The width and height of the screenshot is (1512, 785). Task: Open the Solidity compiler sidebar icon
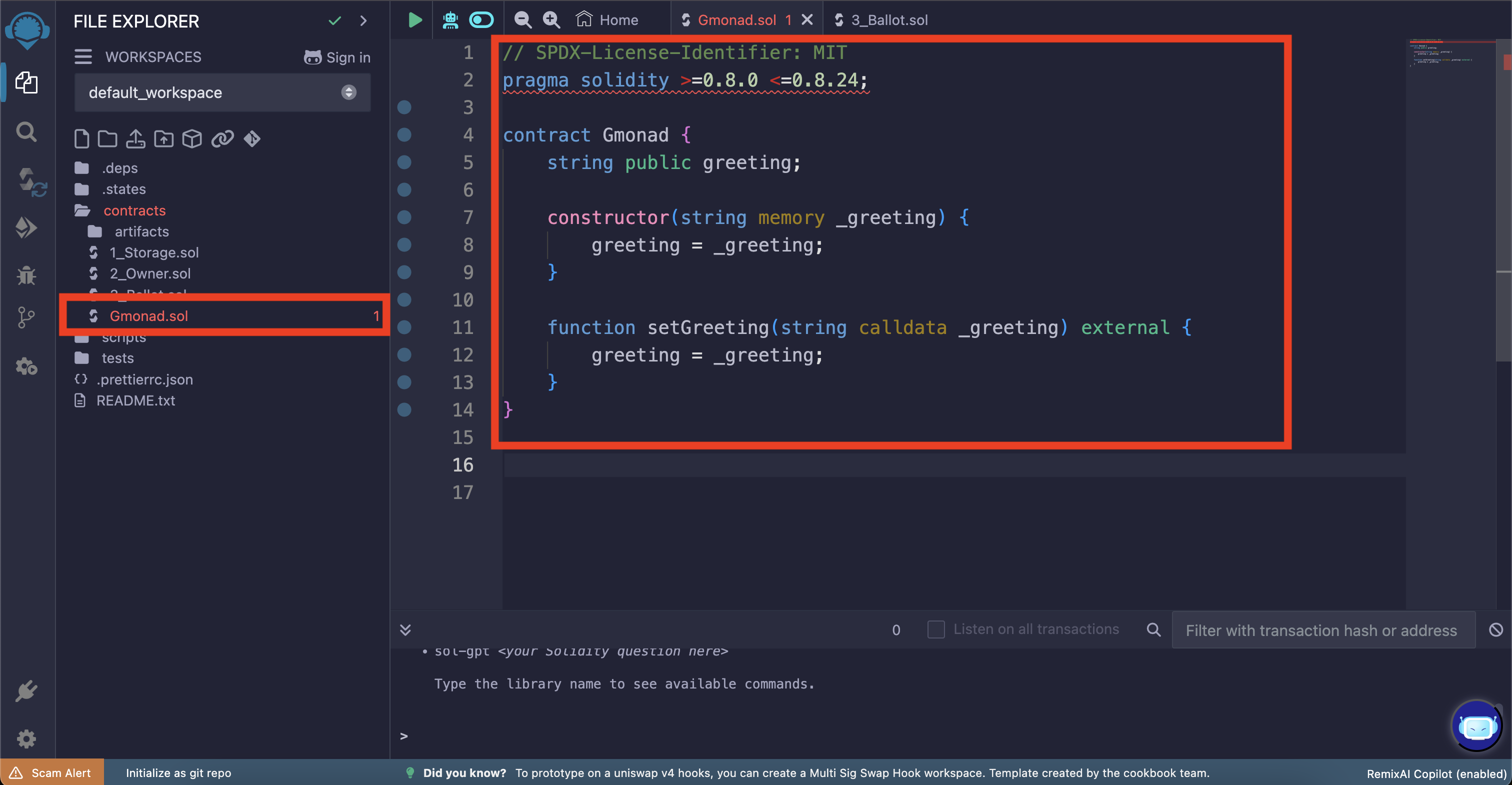pyautogui.click(x=28, y=181)
